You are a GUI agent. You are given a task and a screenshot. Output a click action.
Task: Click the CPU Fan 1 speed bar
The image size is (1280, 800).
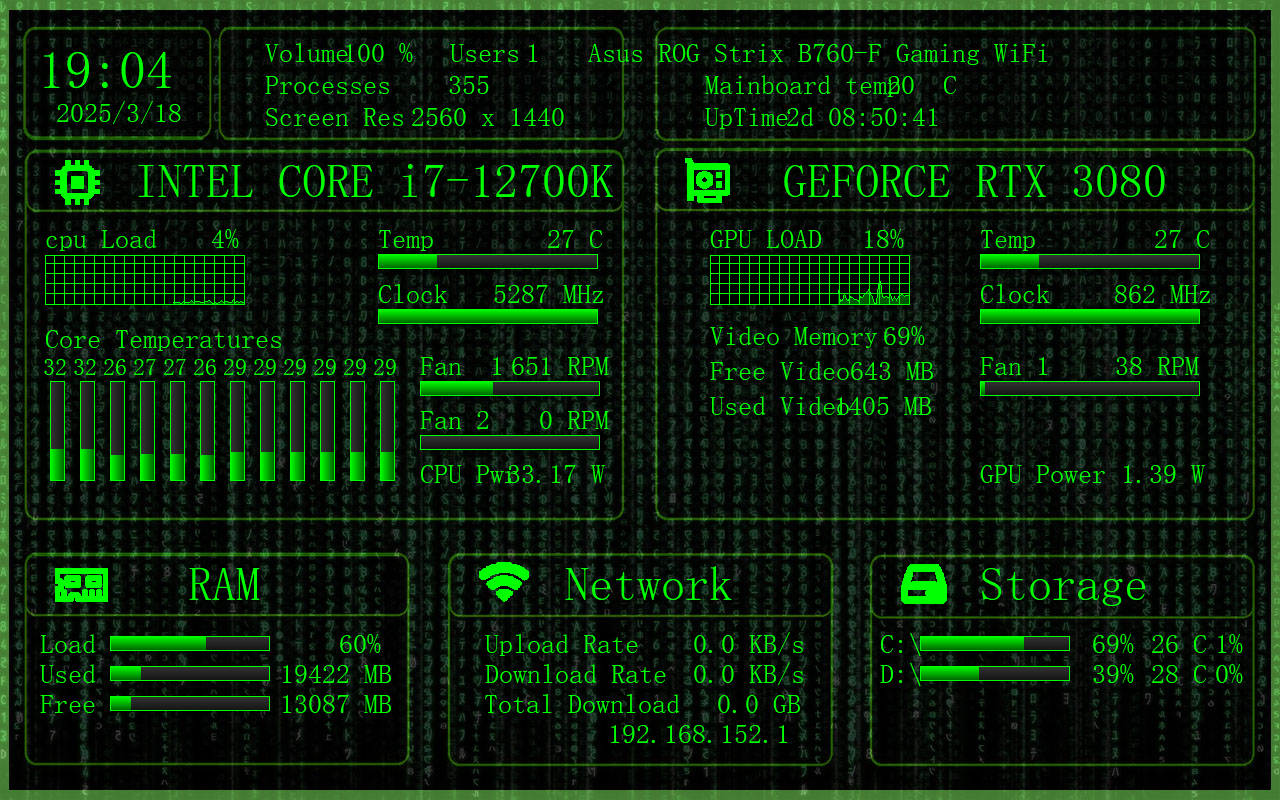(x=509, y=388)
